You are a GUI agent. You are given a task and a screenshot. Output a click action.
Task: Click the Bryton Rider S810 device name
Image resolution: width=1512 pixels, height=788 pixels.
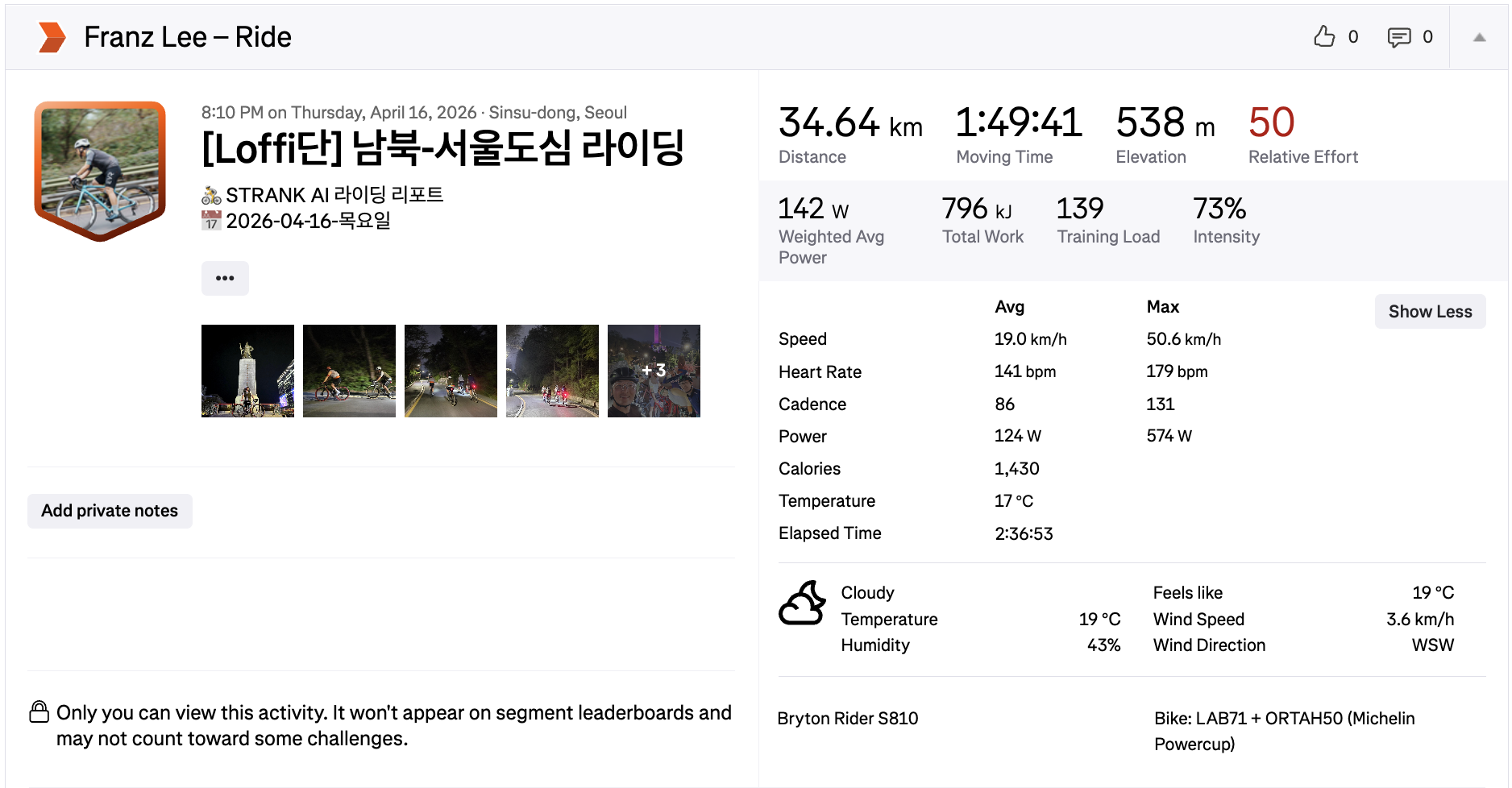[x=848, y=719]
